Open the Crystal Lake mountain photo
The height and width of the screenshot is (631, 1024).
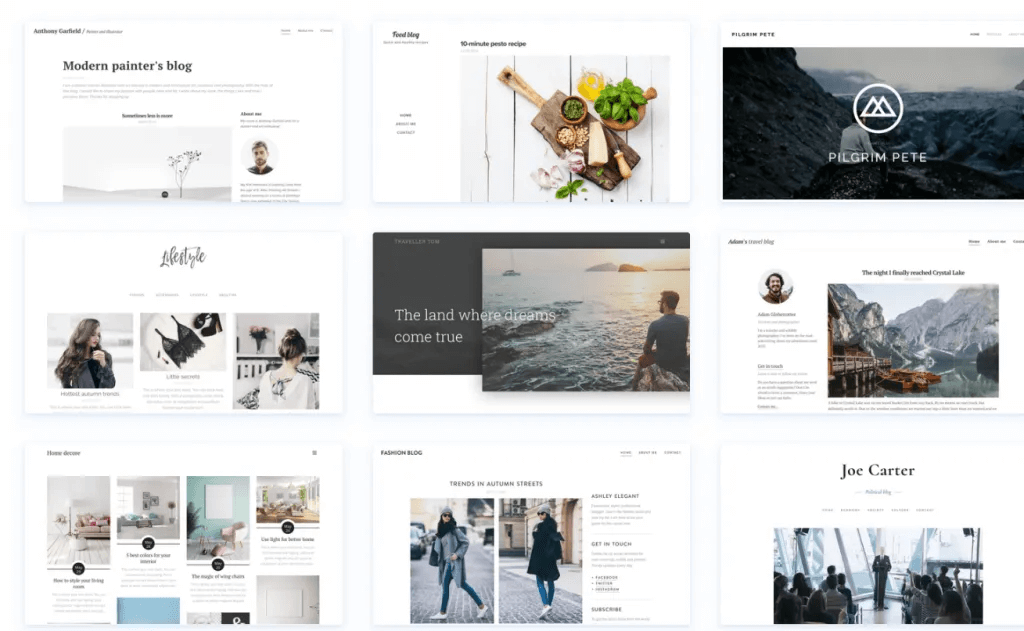coord(913,340)
